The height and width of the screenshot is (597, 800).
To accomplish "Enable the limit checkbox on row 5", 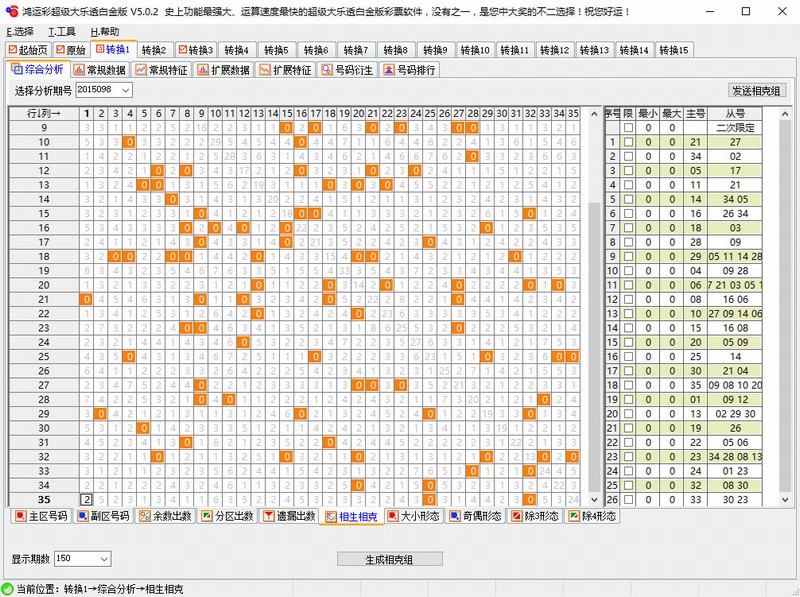I will coord(628,199).
